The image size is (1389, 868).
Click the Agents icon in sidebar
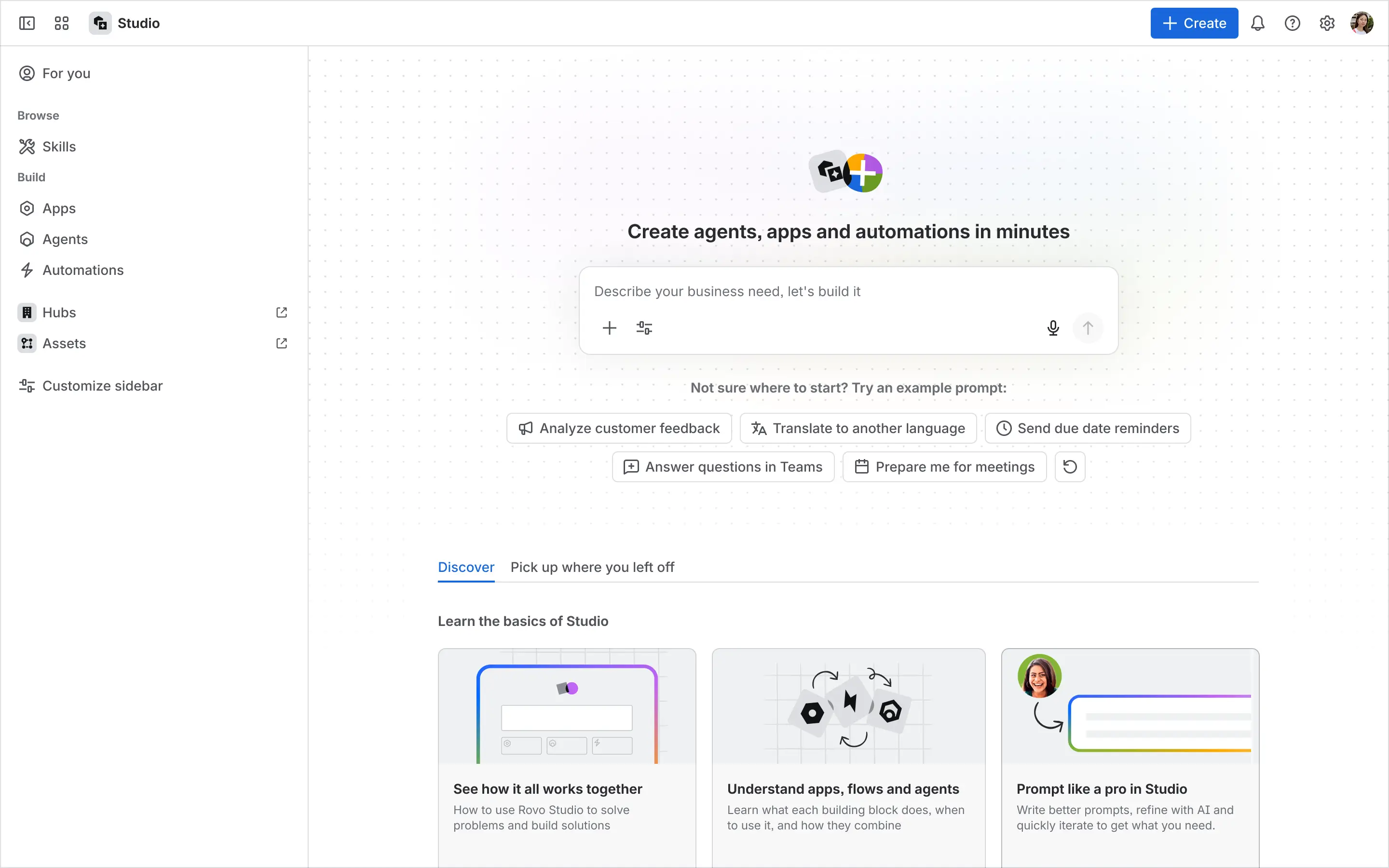[27, 239]
